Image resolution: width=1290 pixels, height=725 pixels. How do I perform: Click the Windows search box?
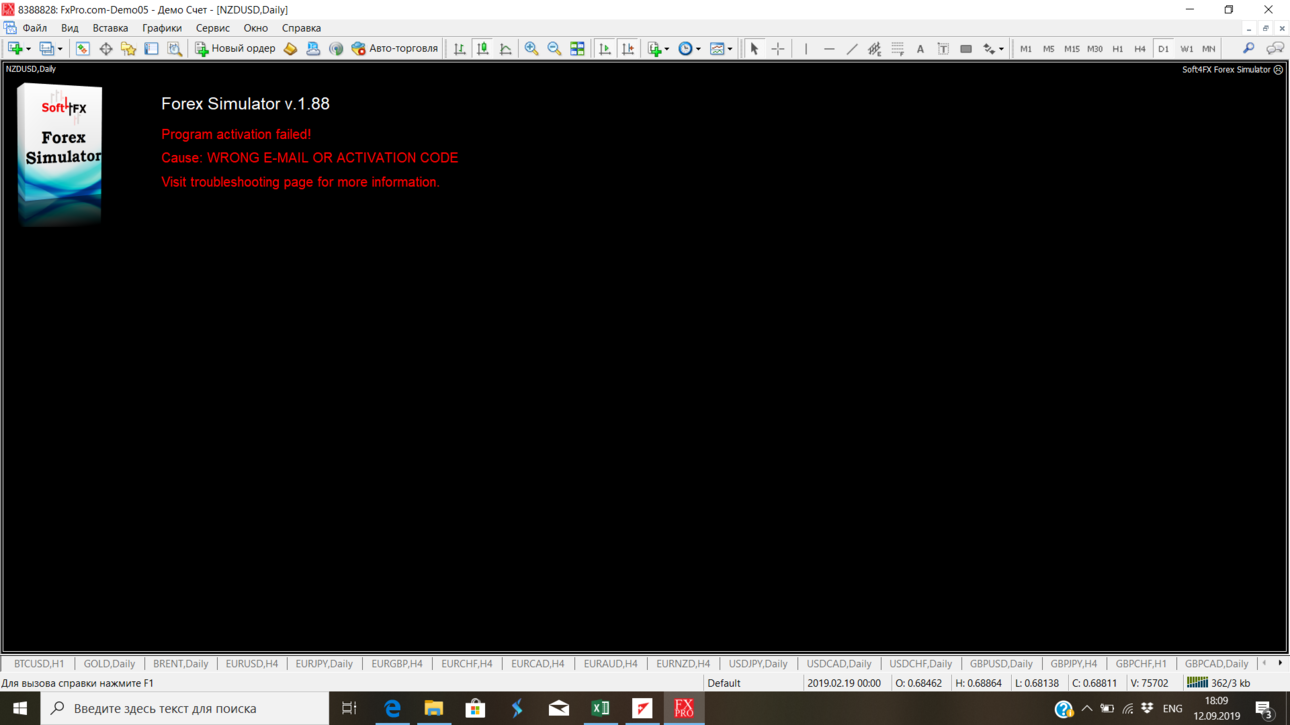click(x=185, y=708)
